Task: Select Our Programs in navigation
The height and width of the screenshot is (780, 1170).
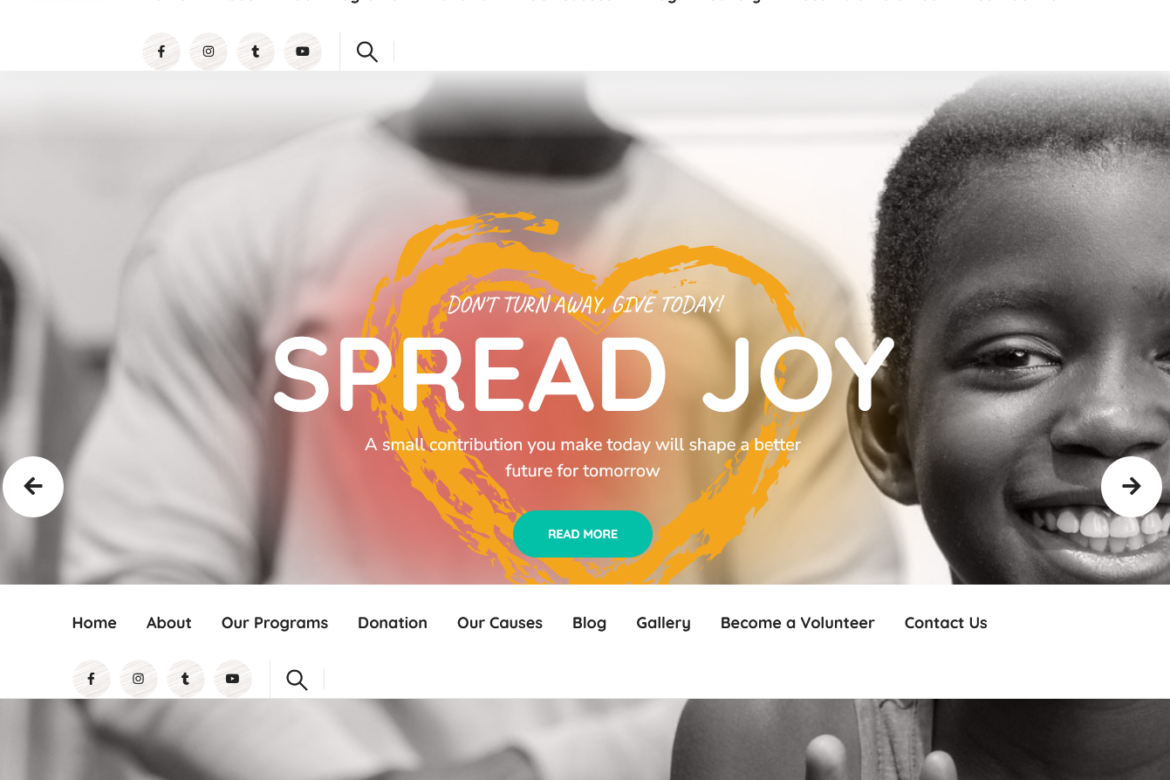Action: point(275,623)
